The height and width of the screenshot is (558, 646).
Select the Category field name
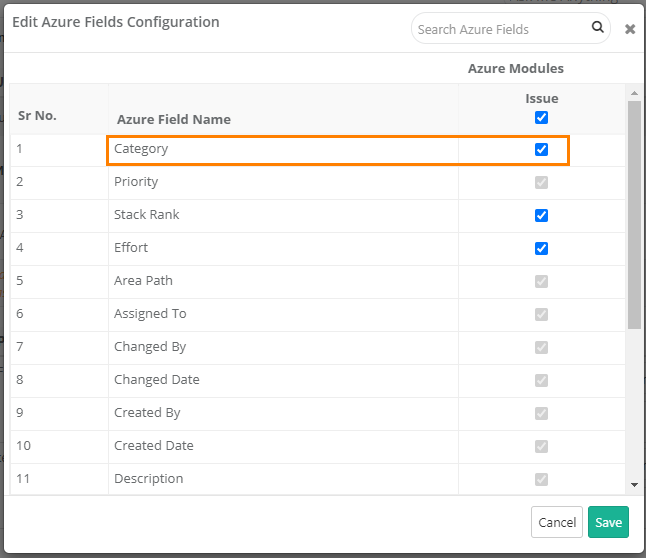tap(141, 149)
